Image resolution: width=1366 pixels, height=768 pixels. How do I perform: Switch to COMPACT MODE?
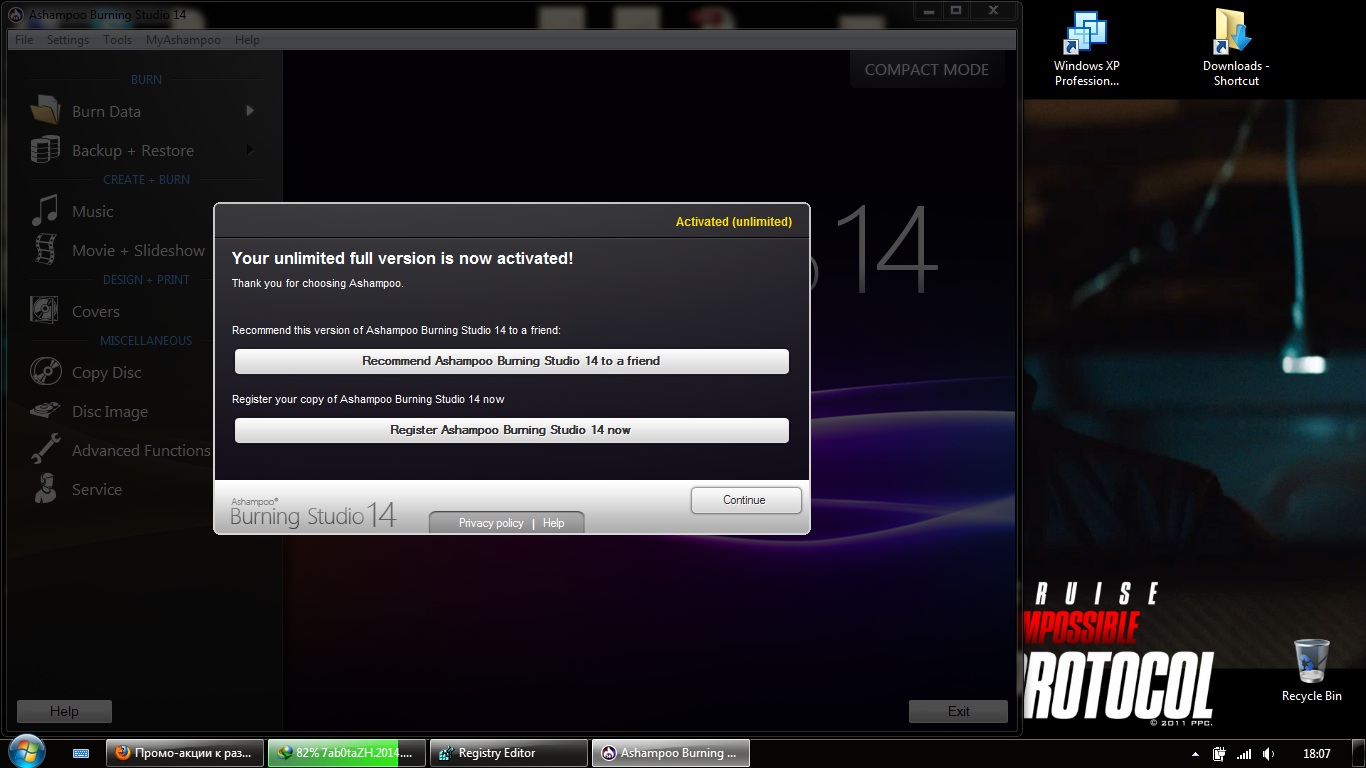coord(926,70)
